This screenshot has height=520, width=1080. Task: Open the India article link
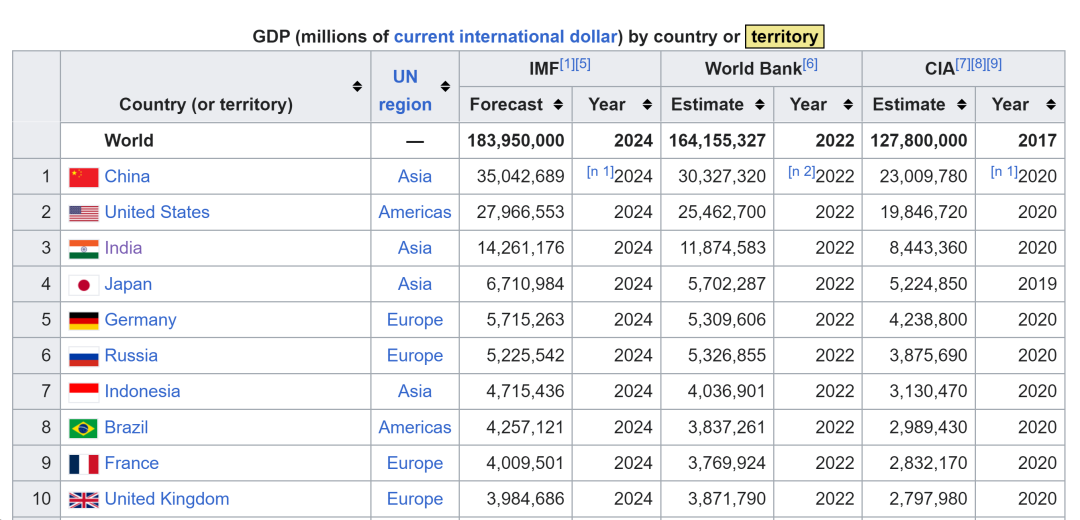tap(123, 248)
